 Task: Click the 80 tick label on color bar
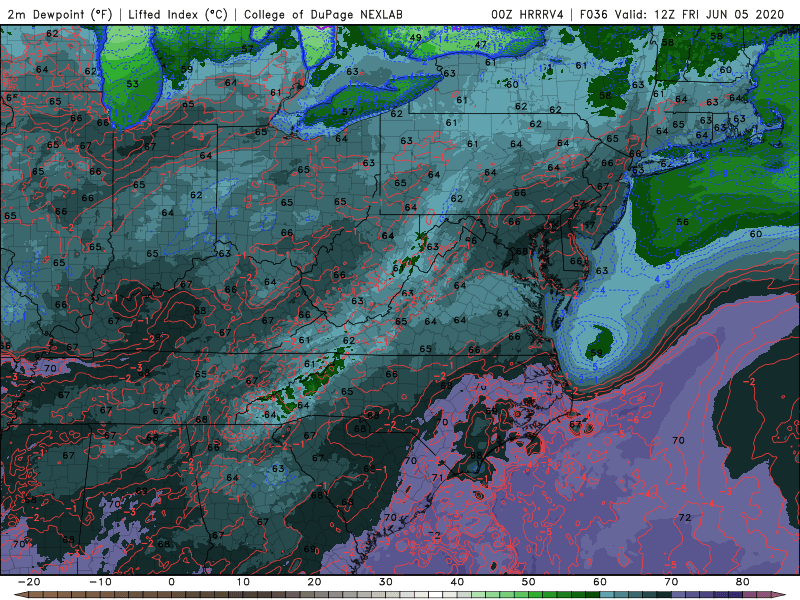point(743,582)
